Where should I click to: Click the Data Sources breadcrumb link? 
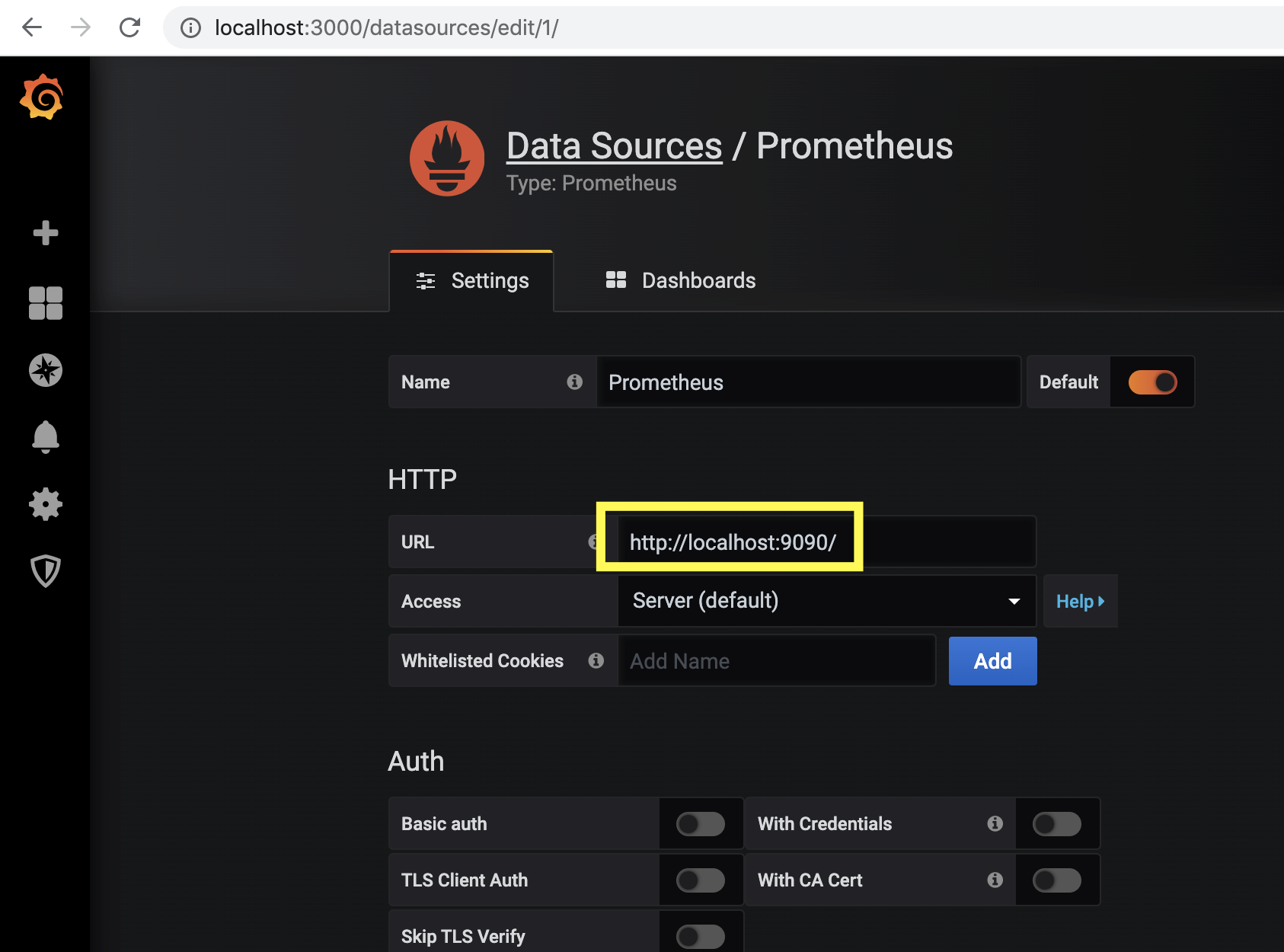pyautogui.click(x=614, y=145)
